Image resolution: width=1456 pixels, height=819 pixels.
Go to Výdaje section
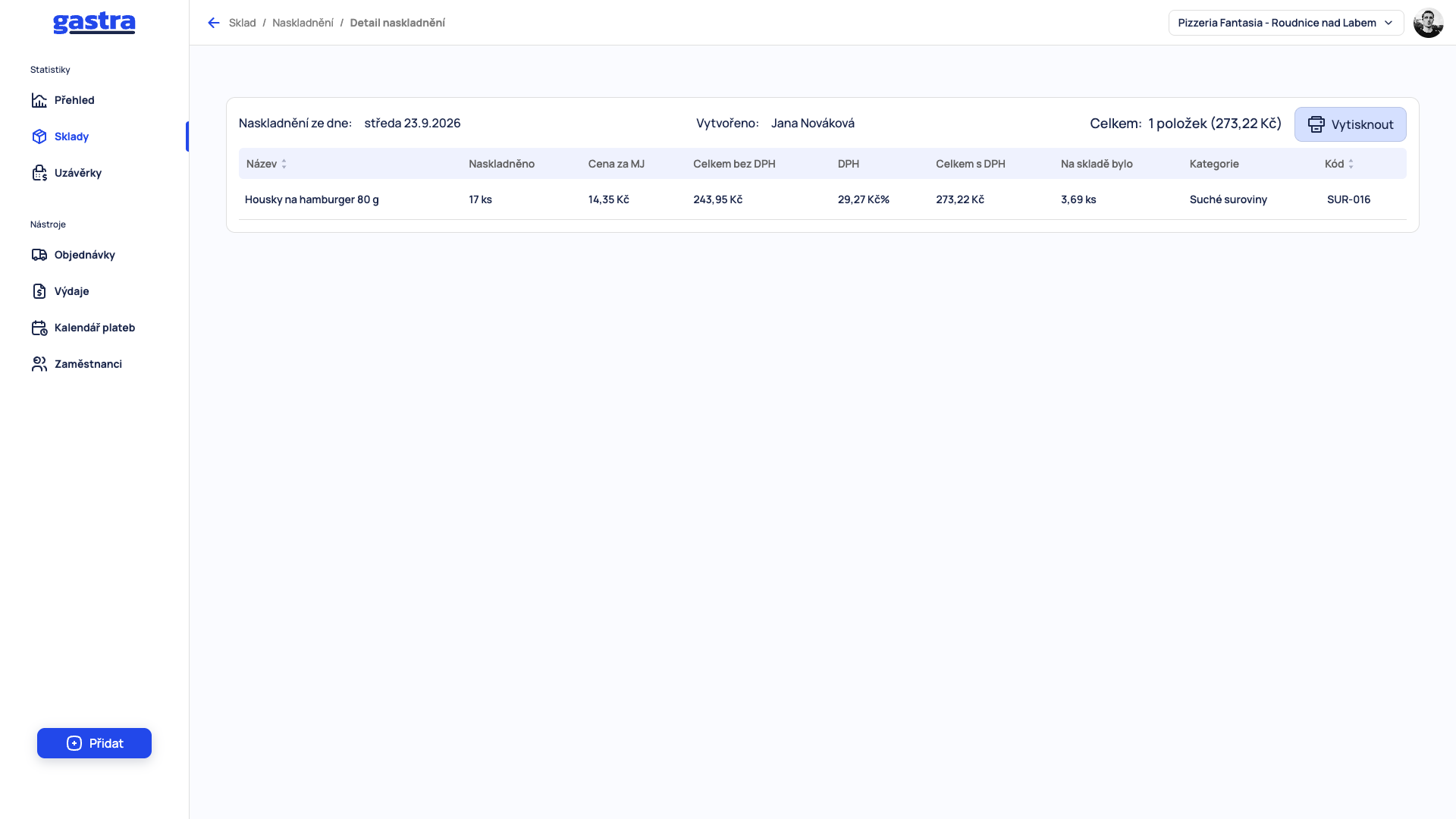[x=72, y=291]
